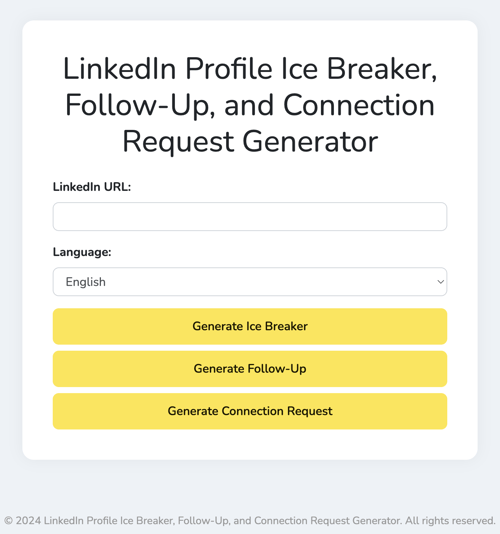Focus the LinkedIn URL input field
Viewport: 500px width, 534px height.
(250, 217)
